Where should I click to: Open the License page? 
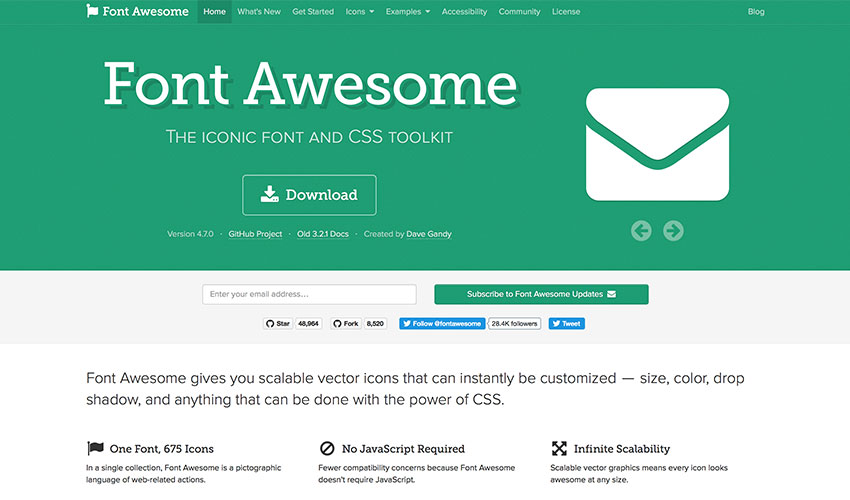[x=566, y=11]
